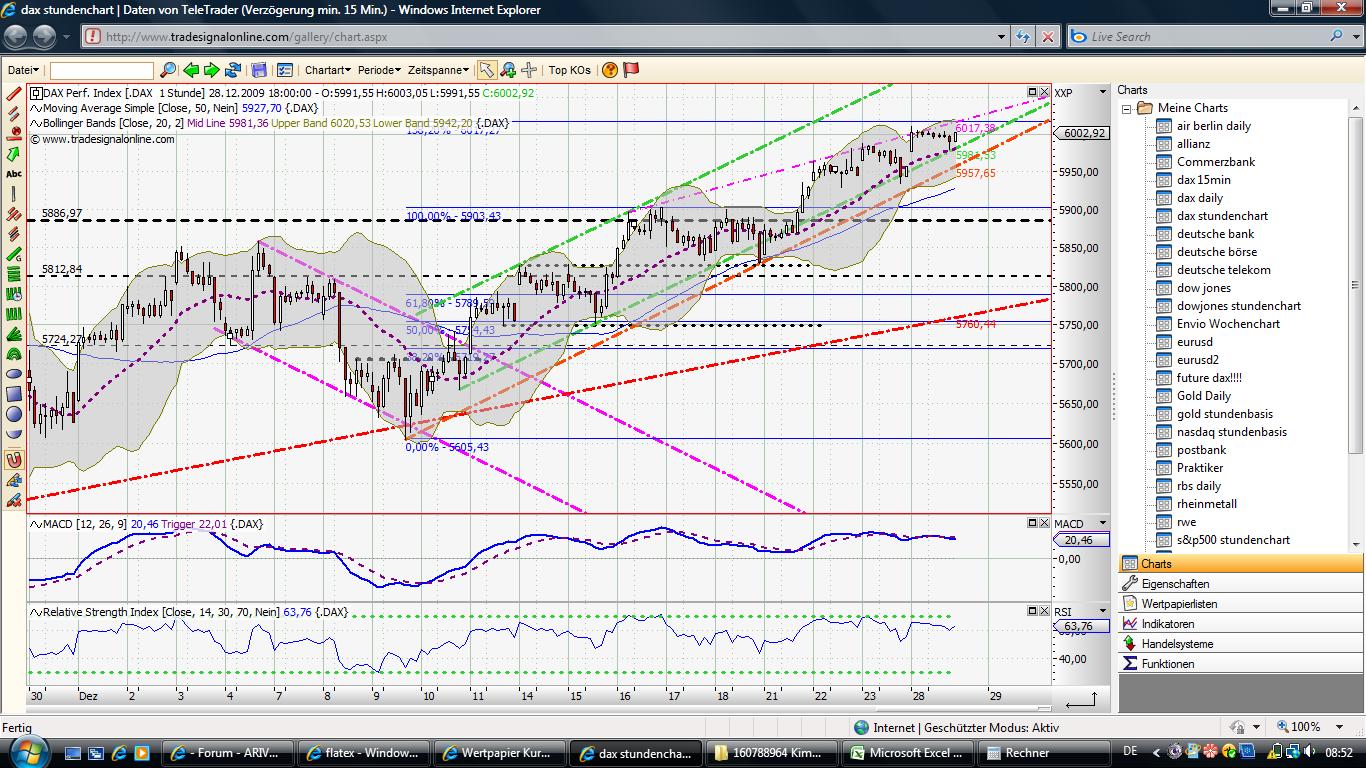The width and height of the screenshot is (1366, 768).
Task: Select the filled rectangle drawing tool
Action: pyautogui.click(x=14, y=394)
